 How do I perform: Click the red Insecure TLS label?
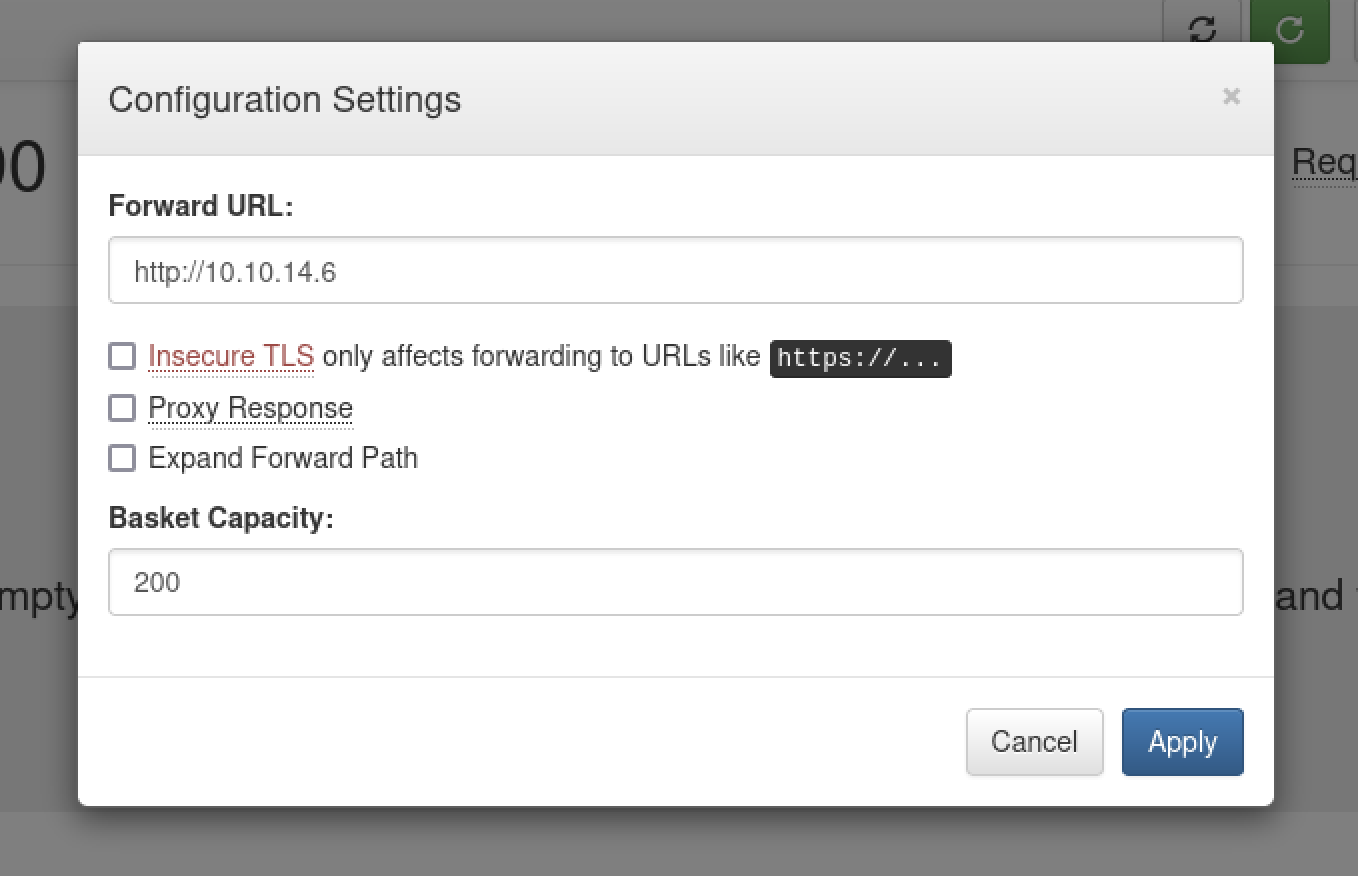coord(231,356)
